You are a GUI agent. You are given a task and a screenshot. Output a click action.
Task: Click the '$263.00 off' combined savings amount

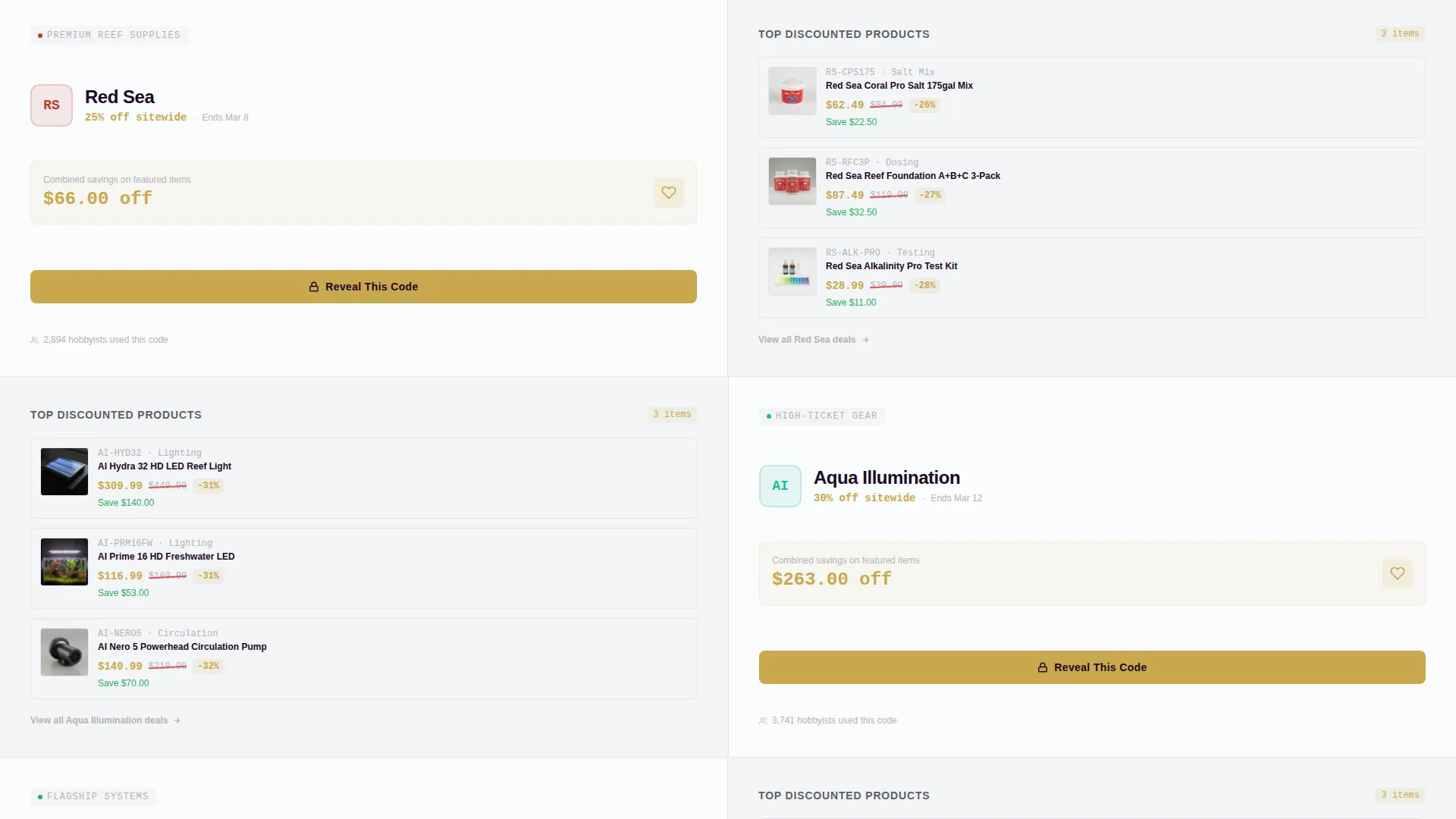click(832, 579)
